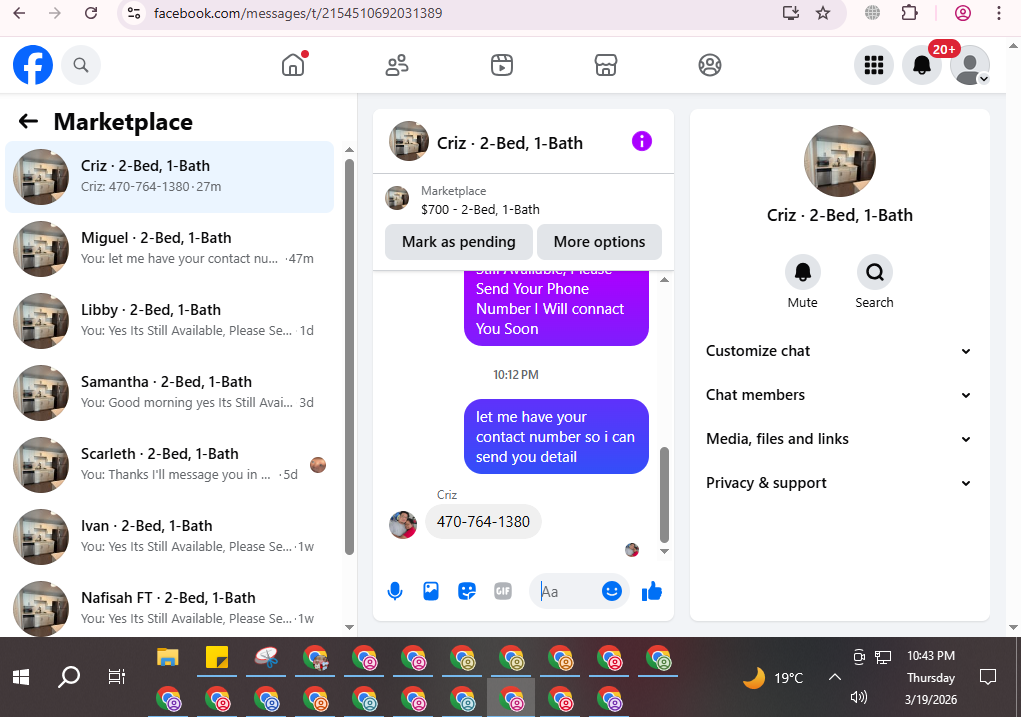The width and height of the screenshot is (1021, 717).
Task: Click the large listing photo in info panel
Action: point(840,161)
